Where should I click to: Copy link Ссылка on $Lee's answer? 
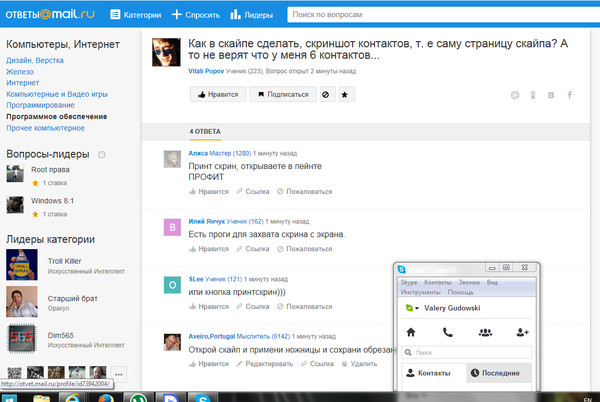[253, 307]
